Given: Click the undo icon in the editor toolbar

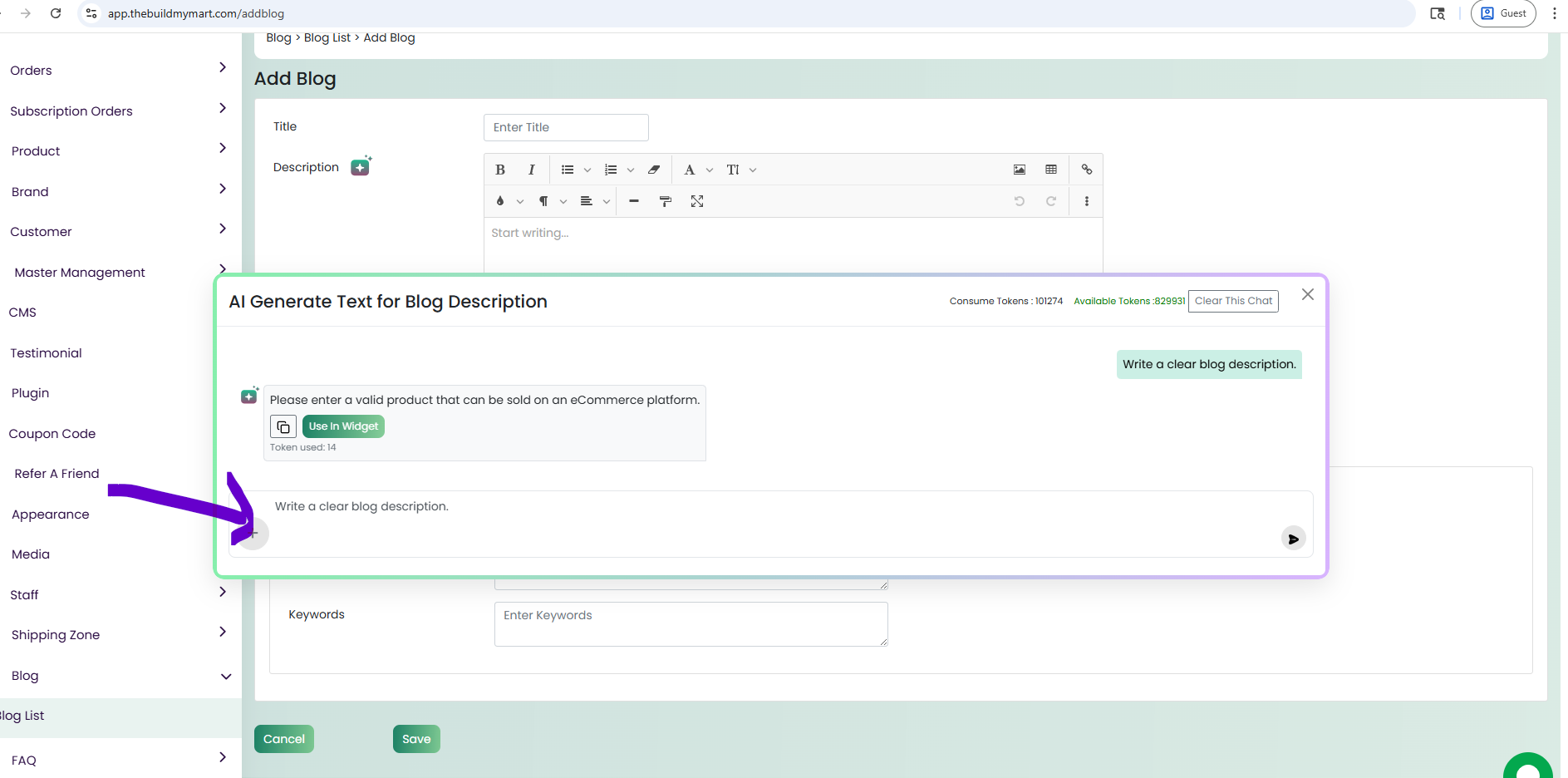Looking at the screenshot, I should (1020, 201).
